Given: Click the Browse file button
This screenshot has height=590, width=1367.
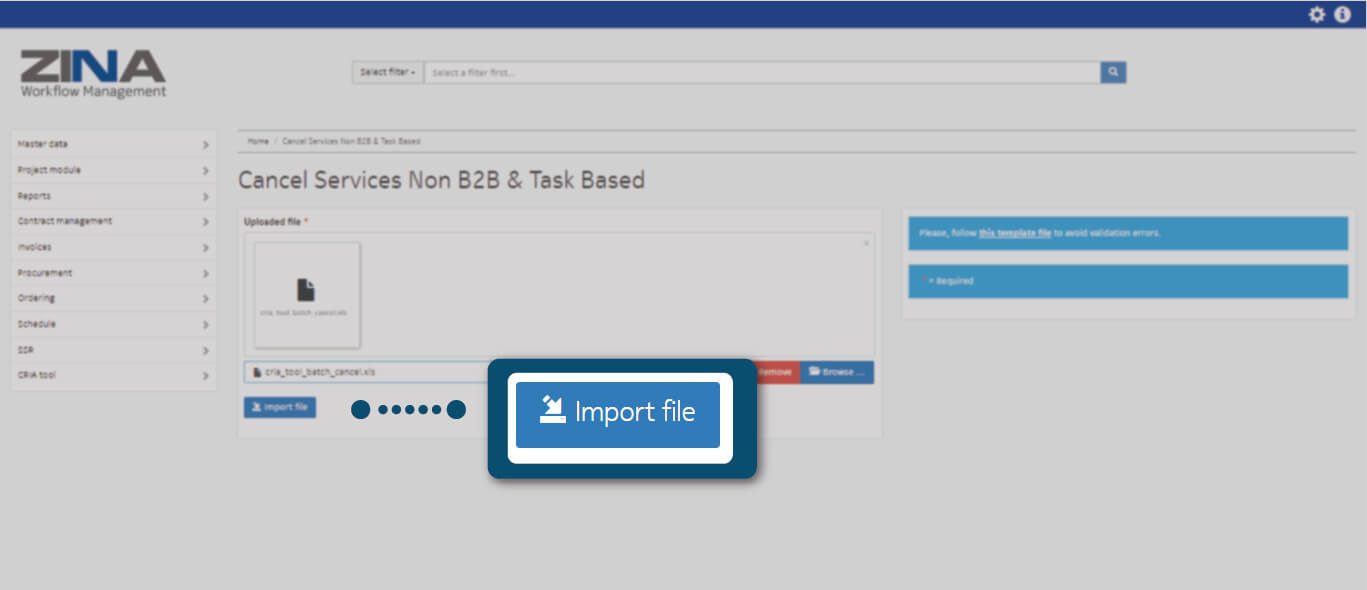Looking at the screenshot, I should click(837, 372).
